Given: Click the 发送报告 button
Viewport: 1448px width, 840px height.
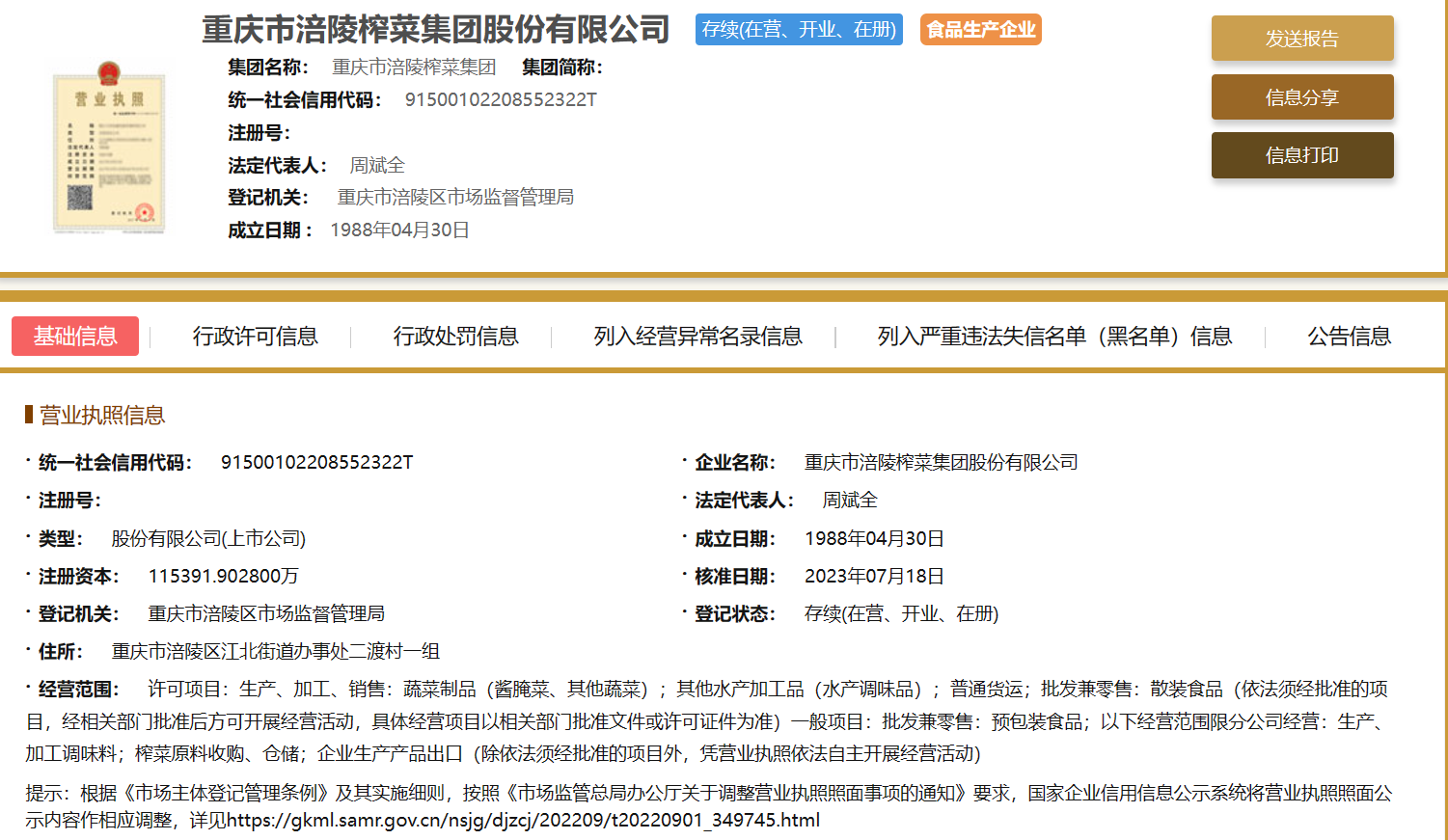Looking at the screenshot, I should (x=1302, y=39).
